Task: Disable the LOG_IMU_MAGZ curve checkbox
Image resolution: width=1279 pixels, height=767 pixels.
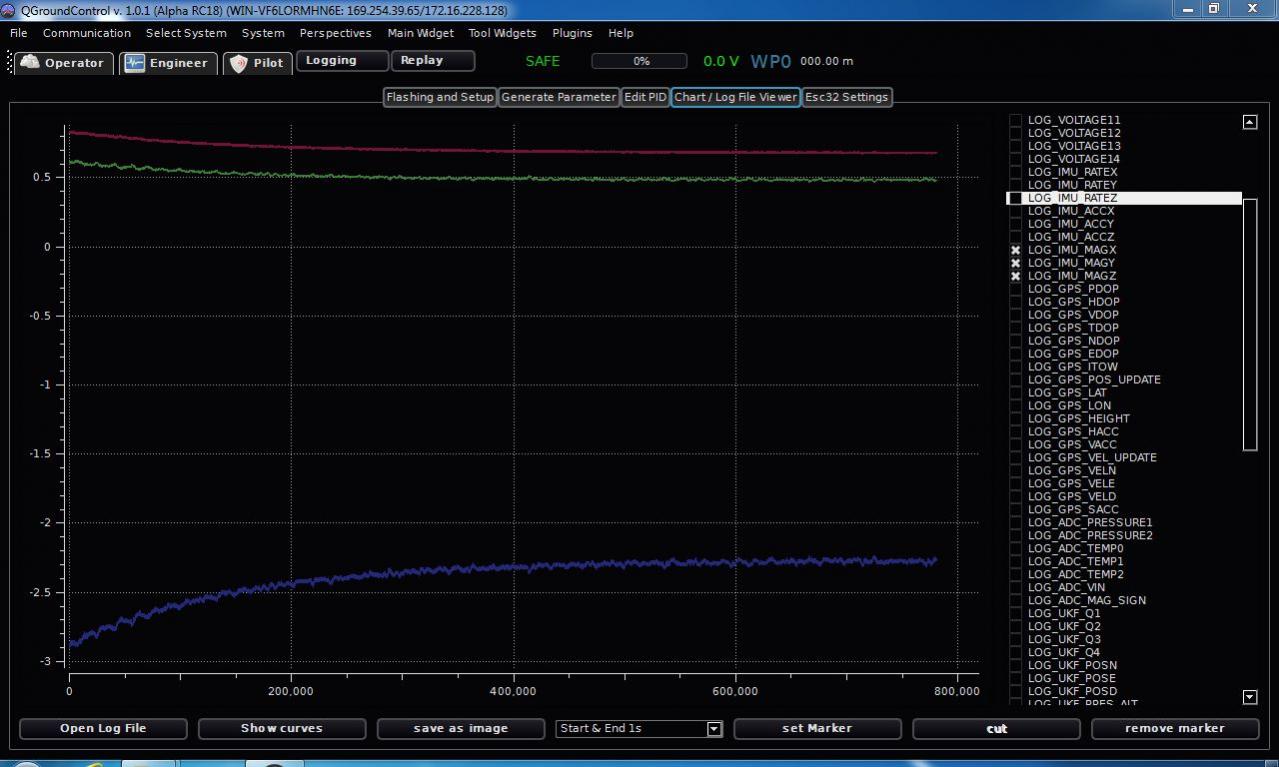Action: point(1016,276)
